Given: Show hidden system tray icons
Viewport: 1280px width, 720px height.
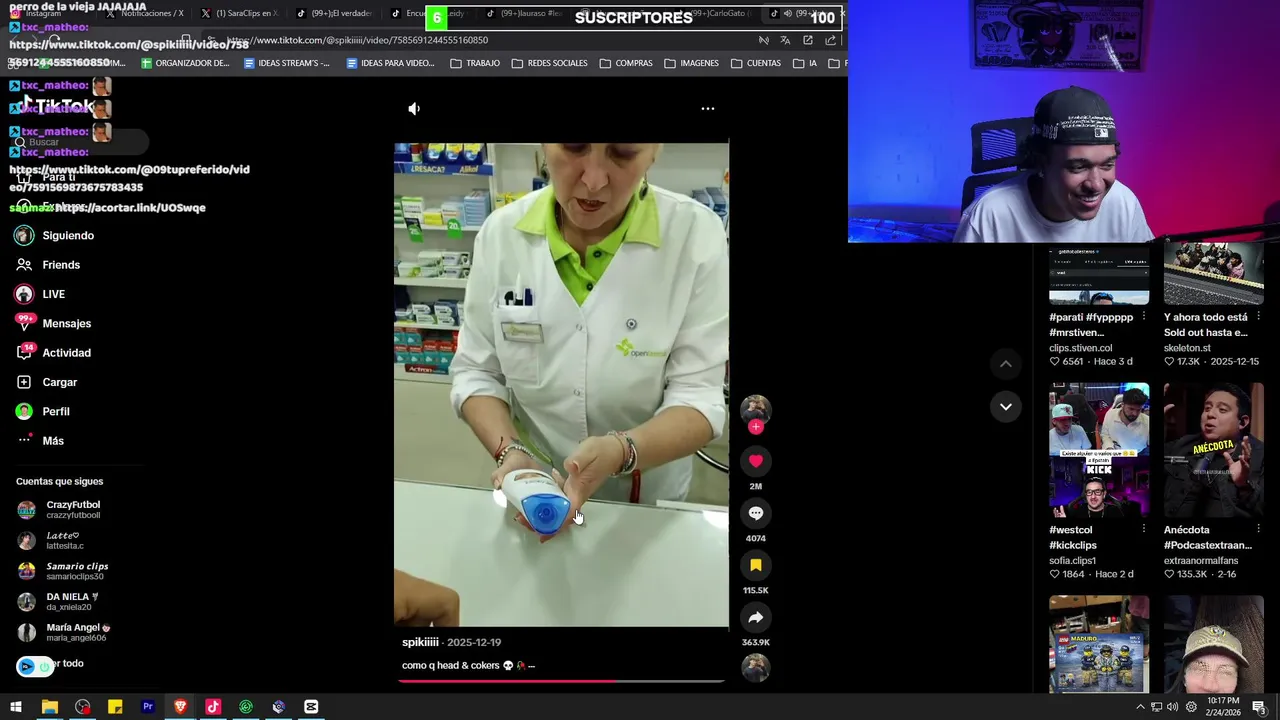Looking at the screenshot, I should click(x=1139, y=707).
